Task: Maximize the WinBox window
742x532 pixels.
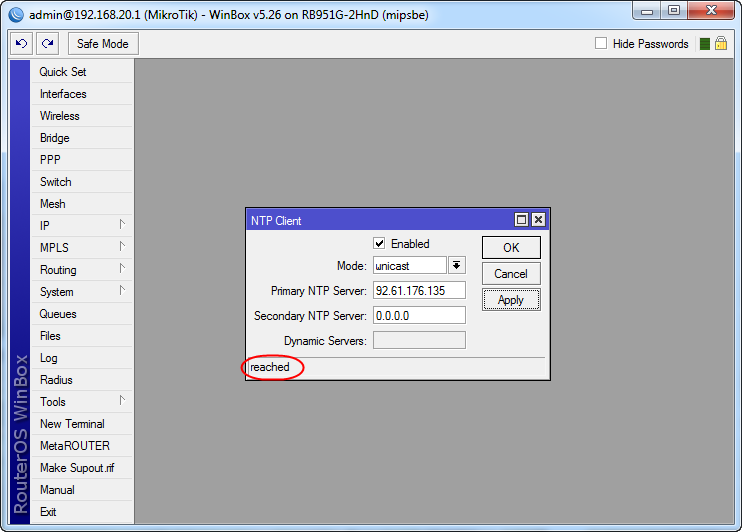Action: [674, 11]
